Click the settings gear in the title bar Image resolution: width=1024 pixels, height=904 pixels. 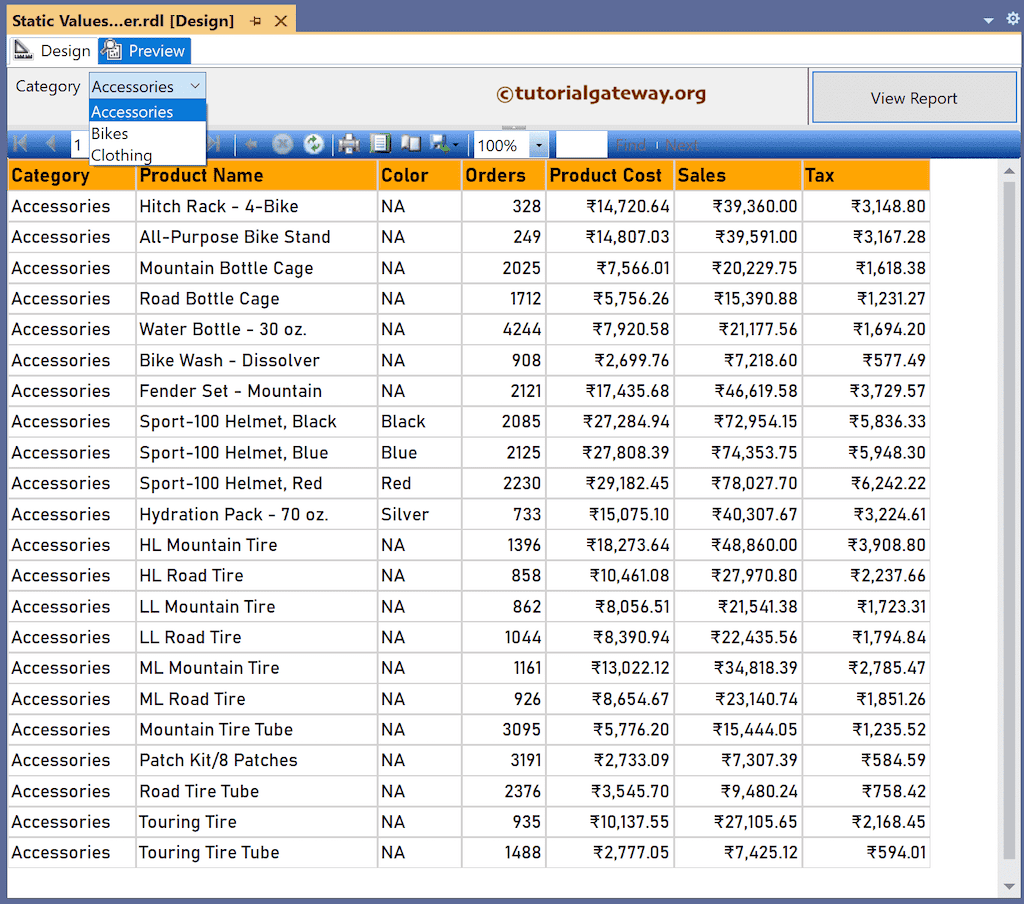coord(1013,19)
